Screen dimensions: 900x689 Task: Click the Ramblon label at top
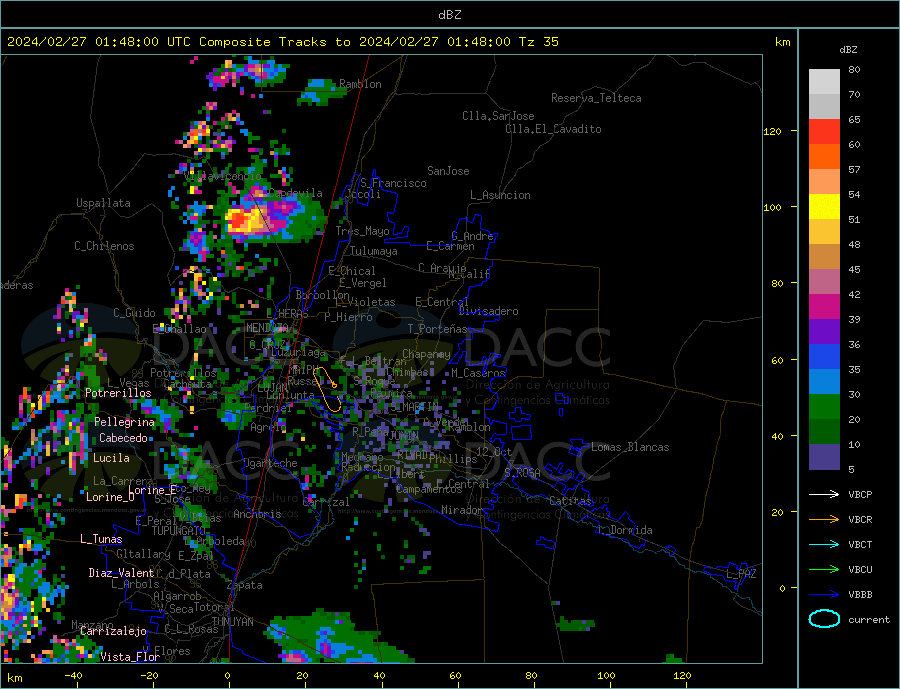360,84
